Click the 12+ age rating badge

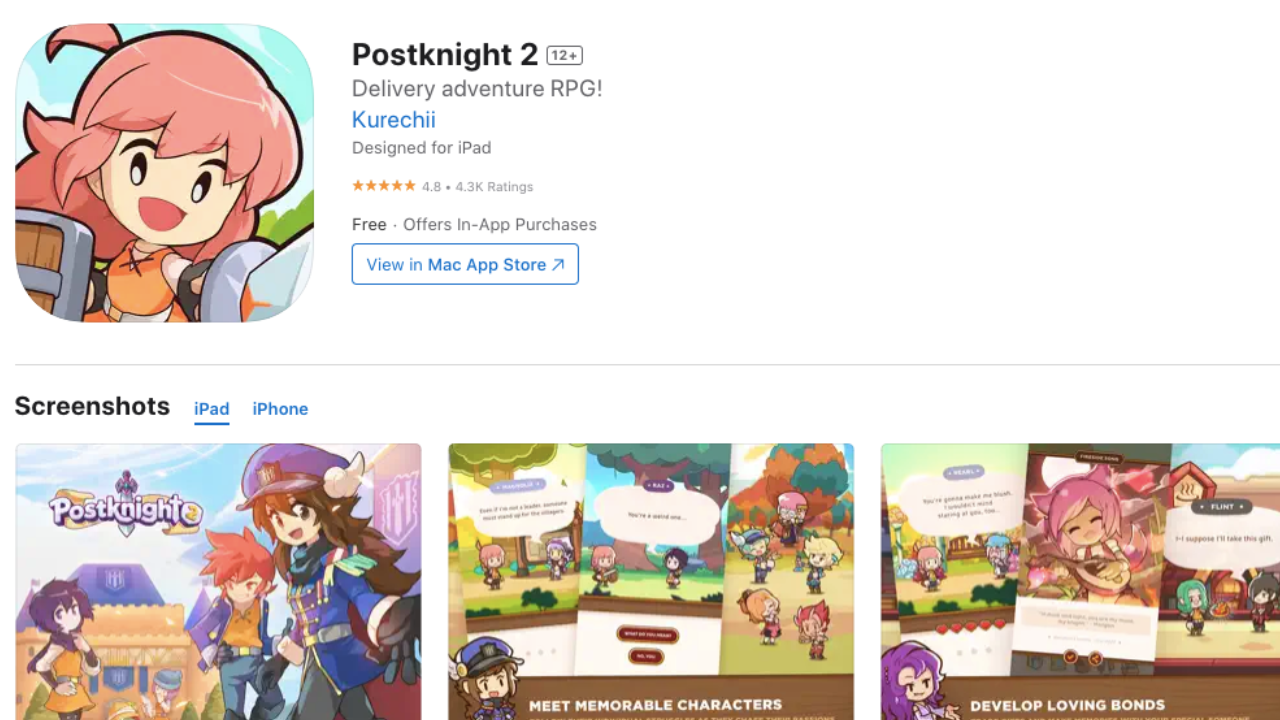(565, 56)
